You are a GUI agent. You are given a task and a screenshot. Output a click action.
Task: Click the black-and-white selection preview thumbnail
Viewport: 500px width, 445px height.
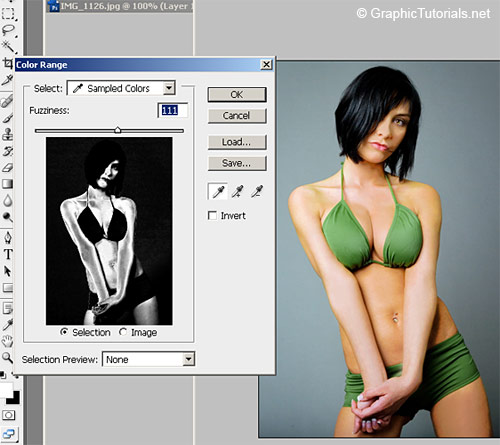click(x=109, y=231)
